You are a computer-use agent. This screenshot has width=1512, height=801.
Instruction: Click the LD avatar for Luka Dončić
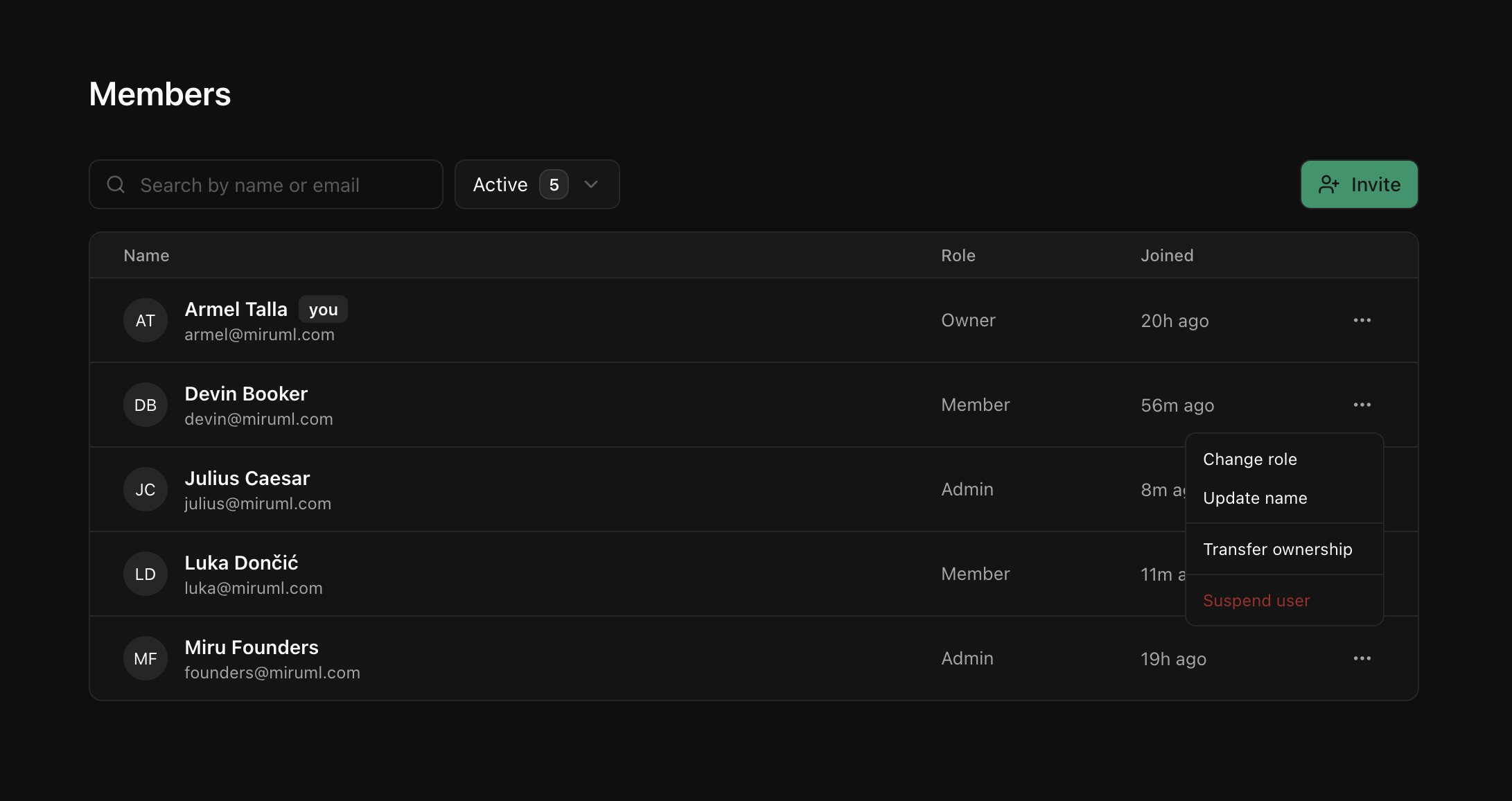pos(146,574)
